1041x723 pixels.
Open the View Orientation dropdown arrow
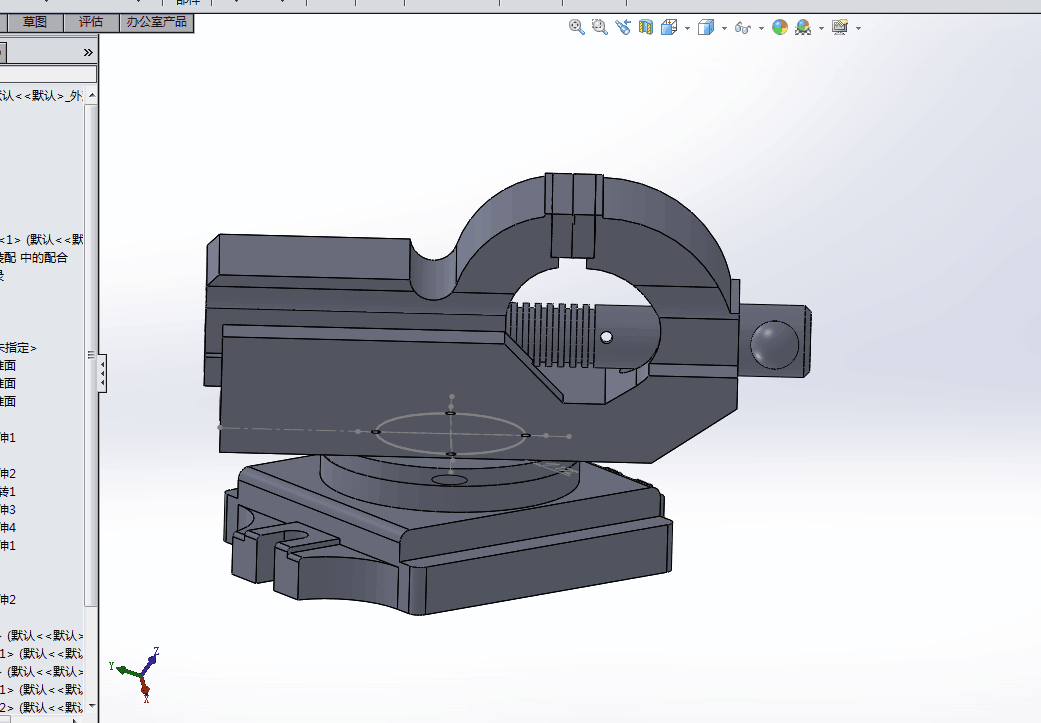pos(687,28)
